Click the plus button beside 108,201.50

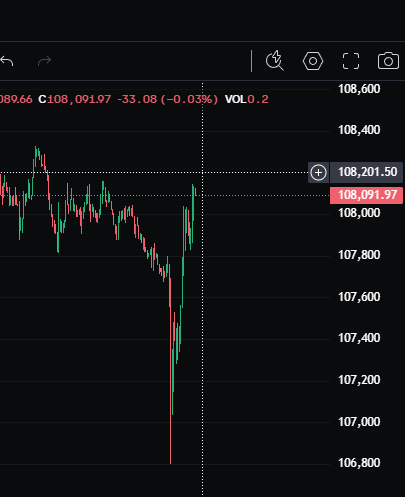coord(318,172)
